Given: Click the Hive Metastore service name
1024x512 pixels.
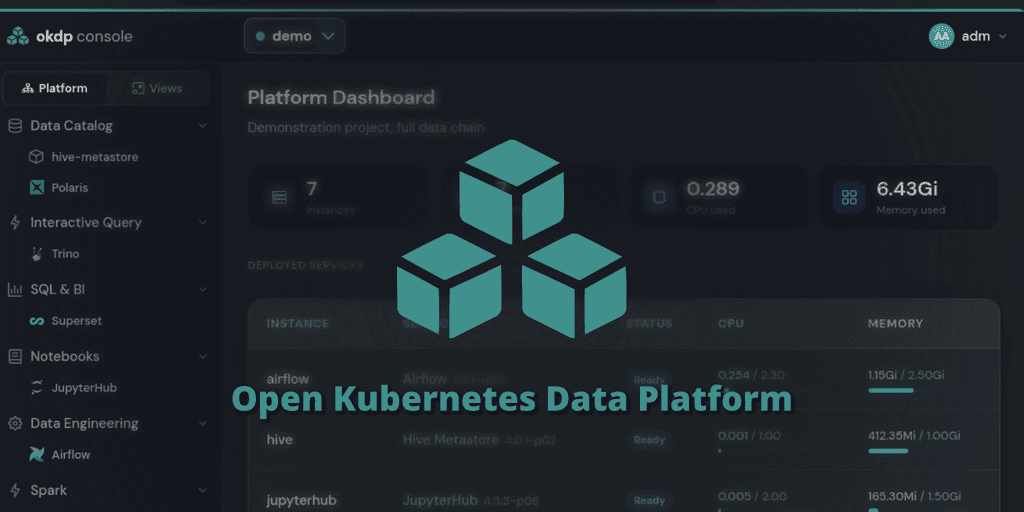Looking at the screenshot, I should click(451, 440).
